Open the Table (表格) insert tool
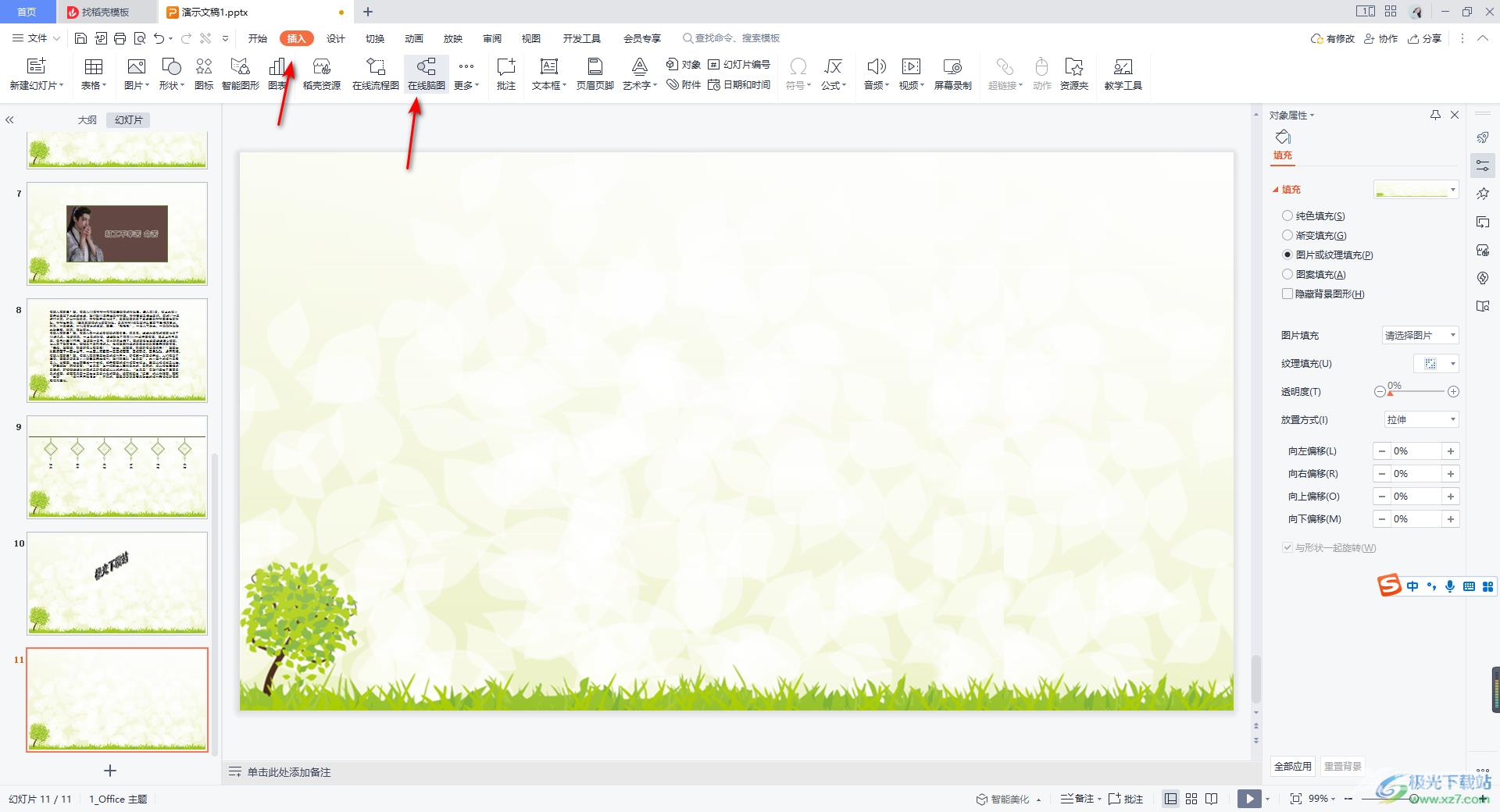 (94, 74)
